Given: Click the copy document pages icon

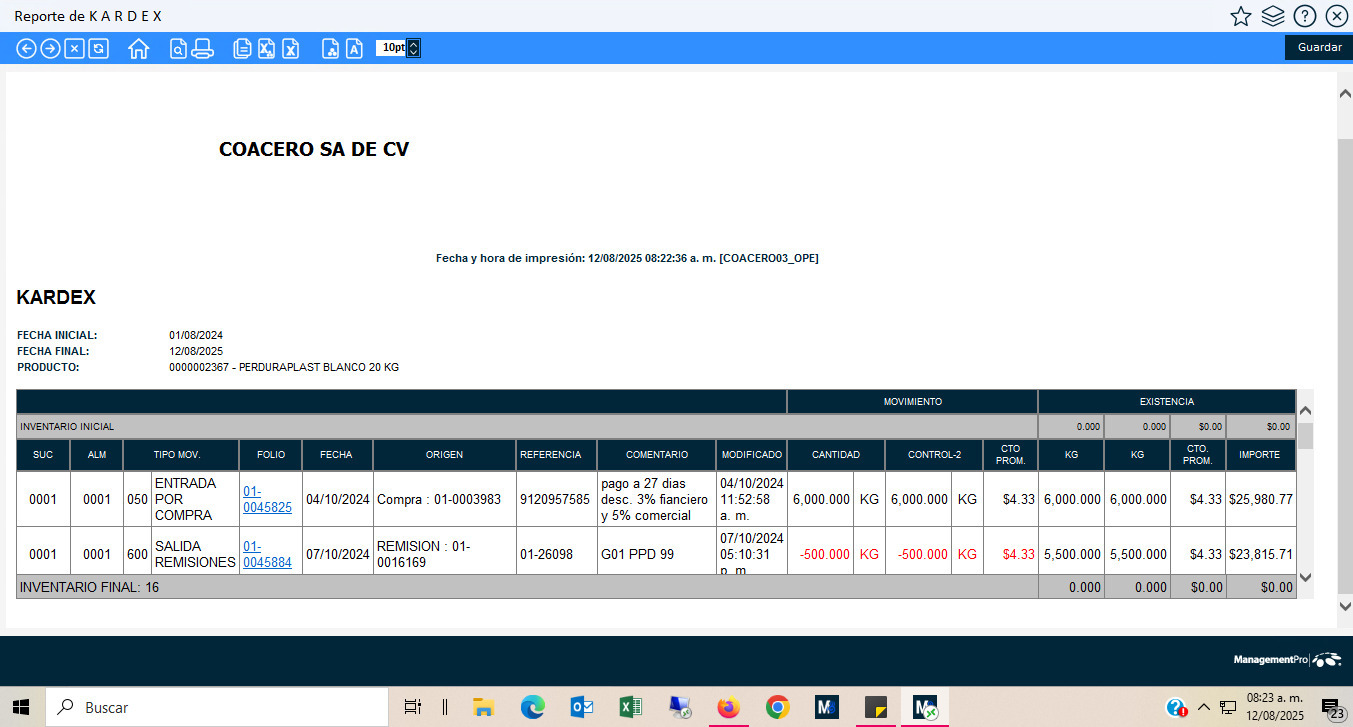Looking at the screenshot, I should click(241, 48).
